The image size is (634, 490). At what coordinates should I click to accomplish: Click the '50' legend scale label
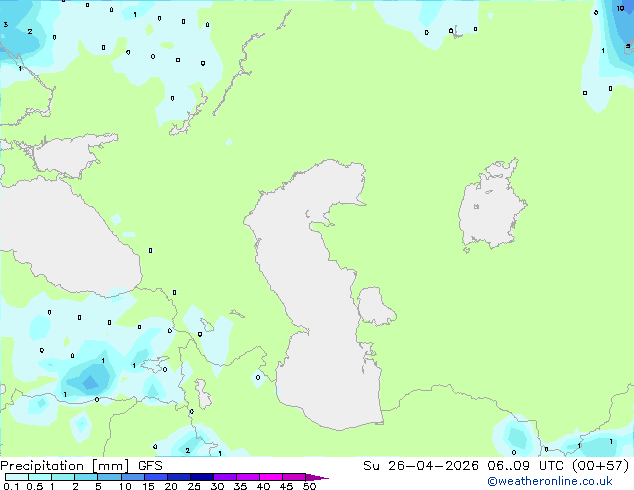coord(309,486)
